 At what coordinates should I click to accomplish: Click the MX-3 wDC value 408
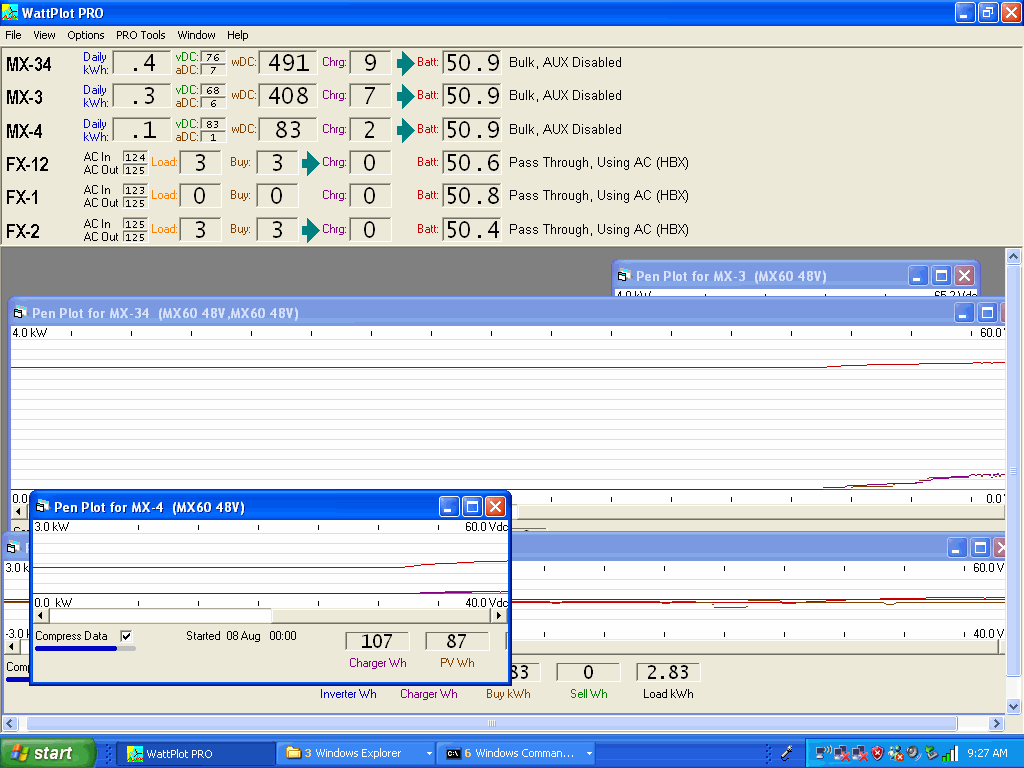click(x=288, y=96)
